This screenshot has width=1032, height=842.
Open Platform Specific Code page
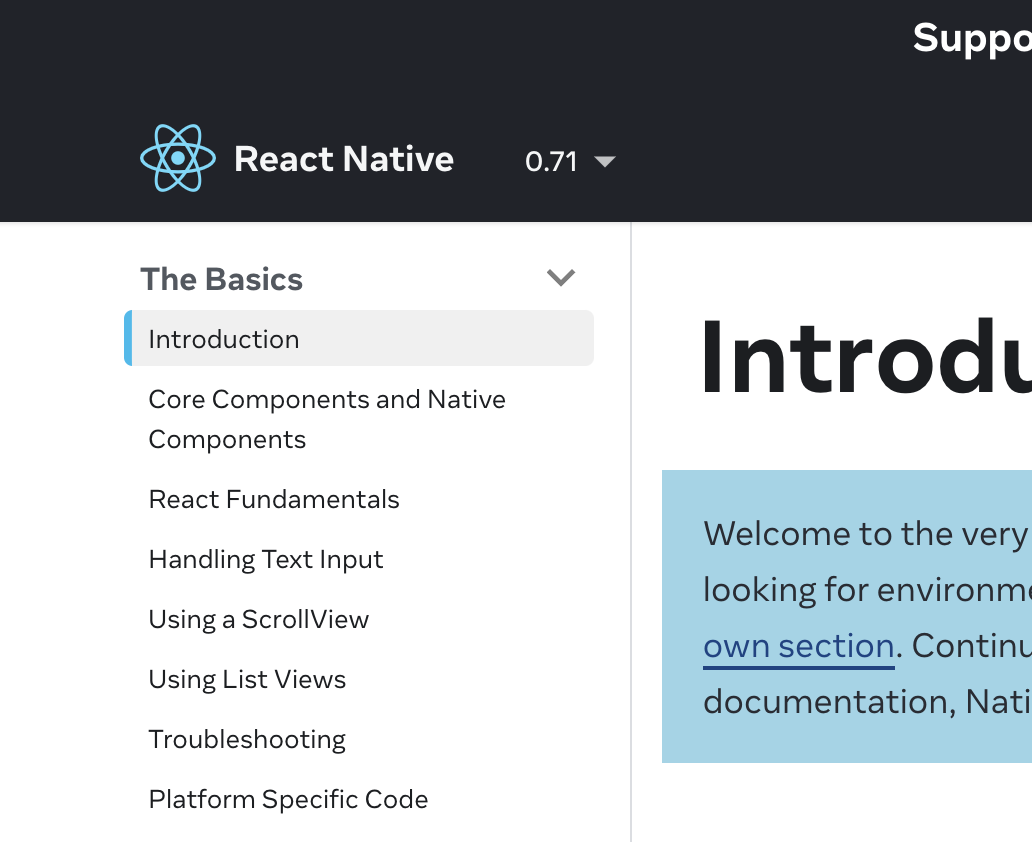pyautogui.click(x=288, y=799)
